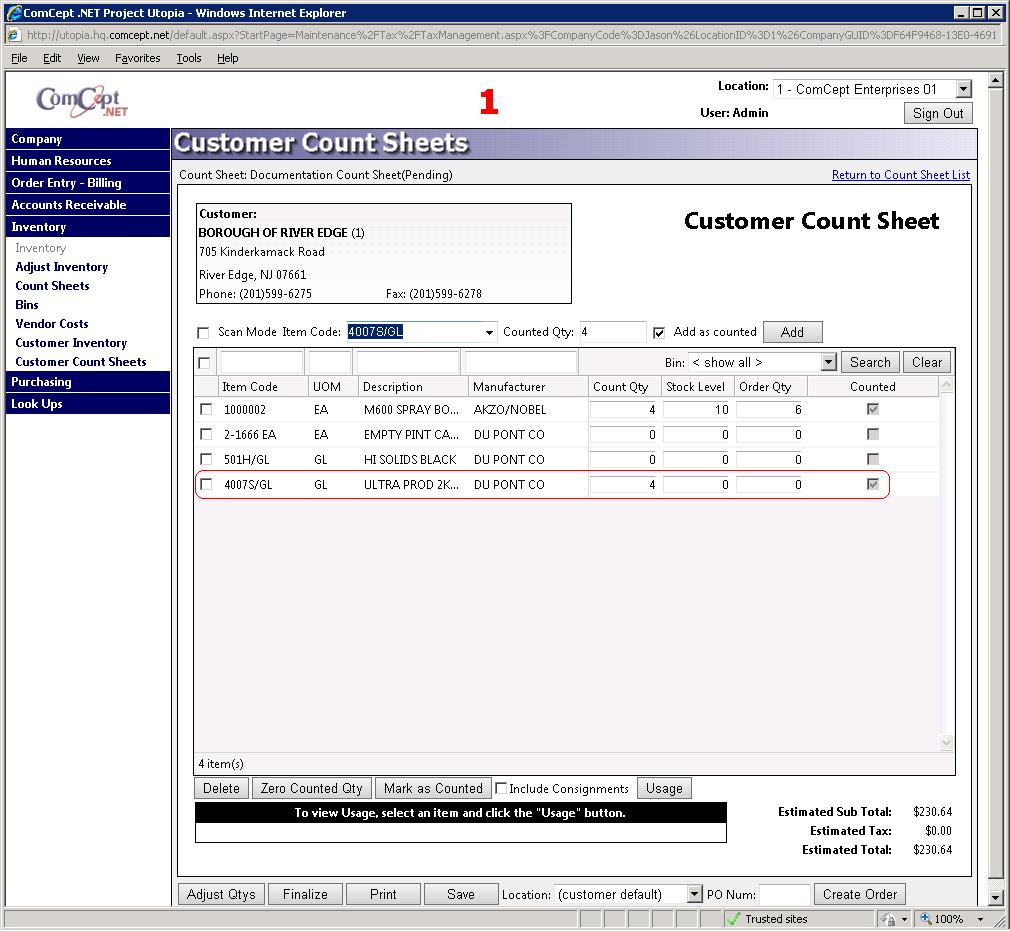Click inside the PO Num input field
1010x932 pixels.
tap(785, 894)
